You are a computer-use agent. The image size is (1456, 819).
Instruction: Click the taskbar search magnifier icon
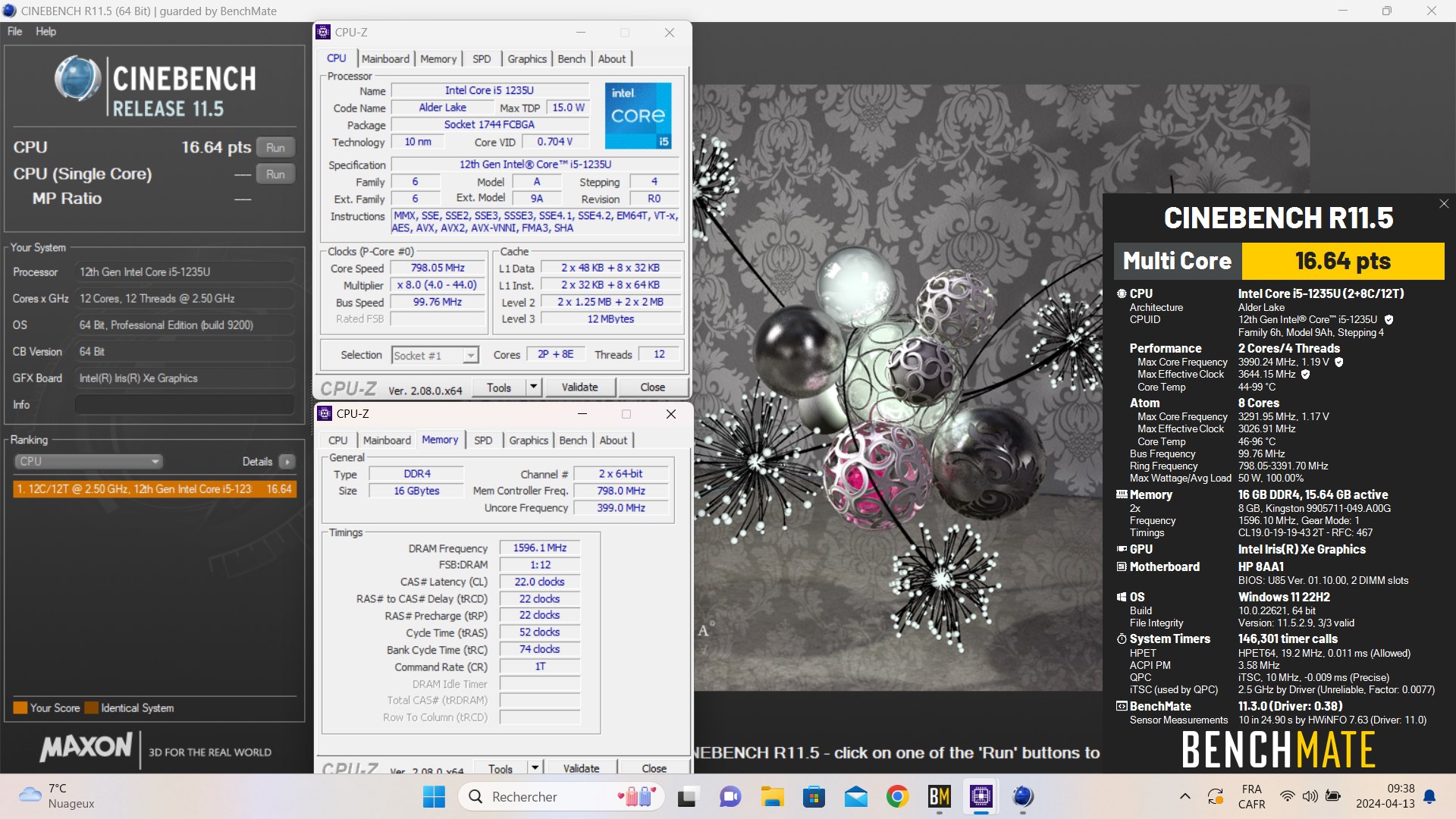pos(475,796)
